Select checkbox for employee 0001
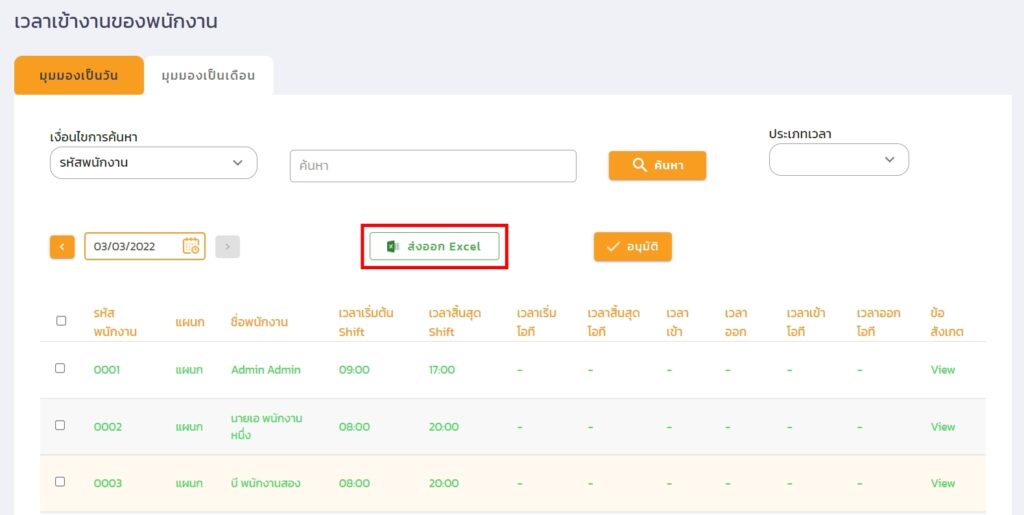The width and height of the screenshot is (1024, 515). click(x=60, y=368)
